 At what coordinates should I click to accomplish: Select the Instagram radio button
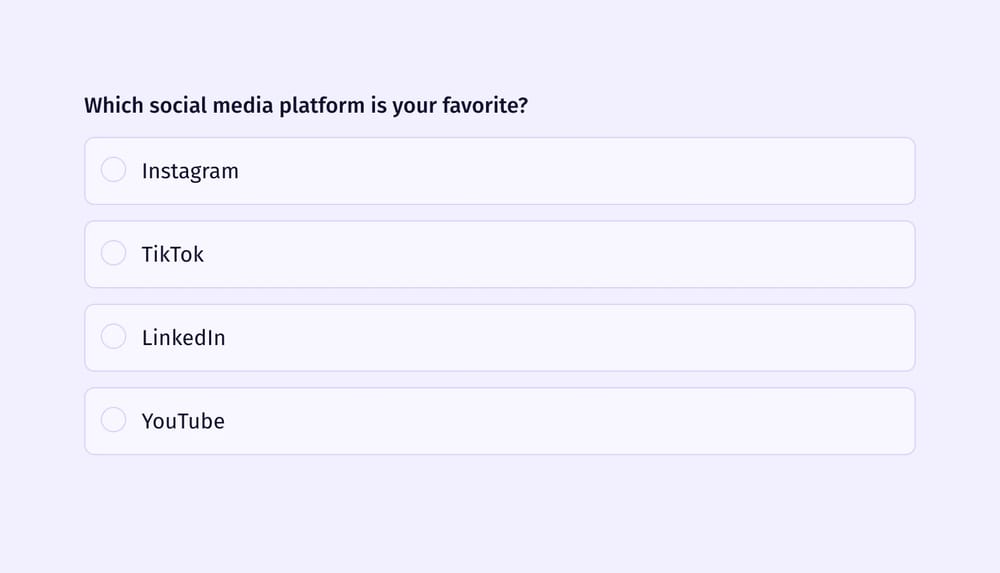click(x=114, y=170)
